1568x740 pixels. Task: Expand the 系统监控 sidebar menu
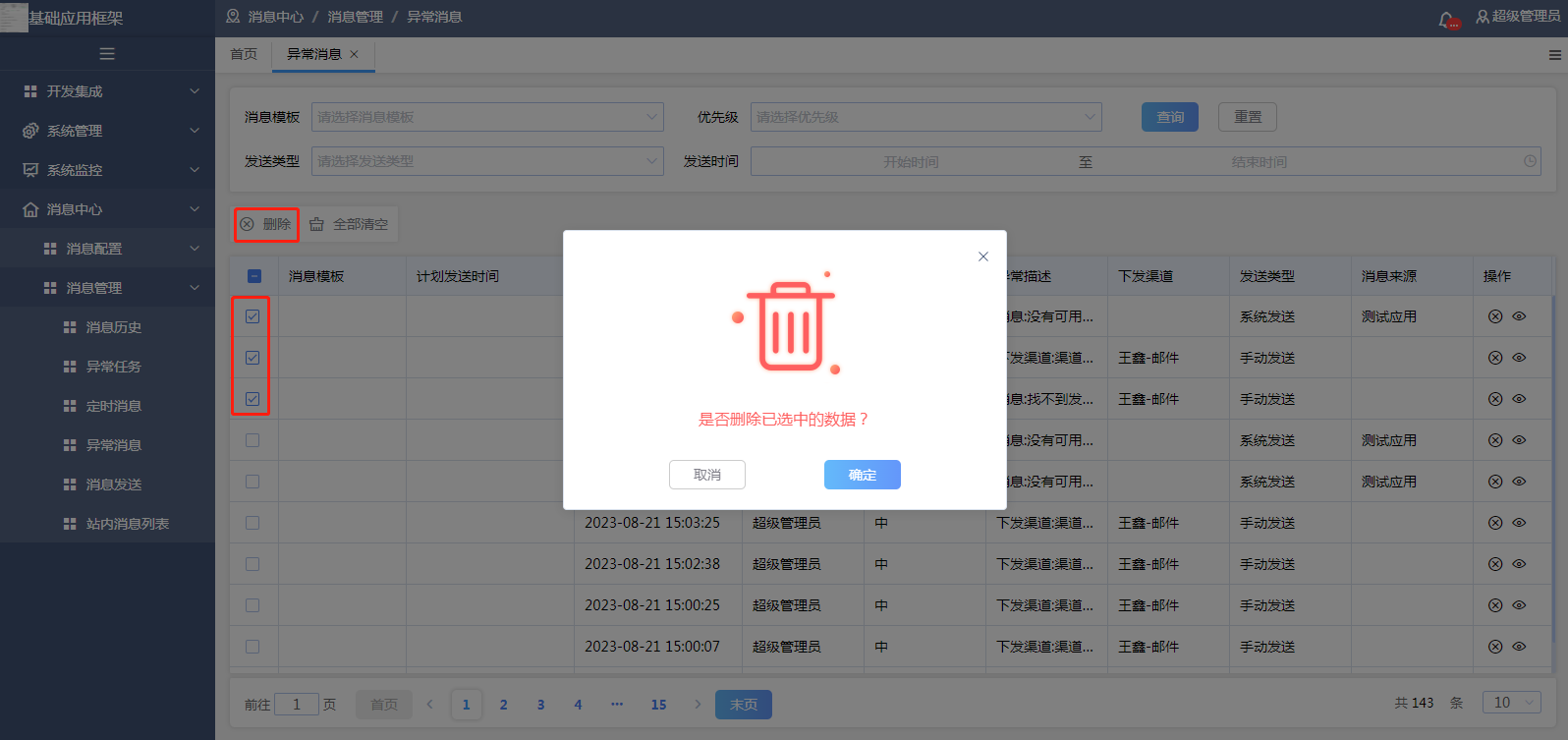tap(107, 170)
